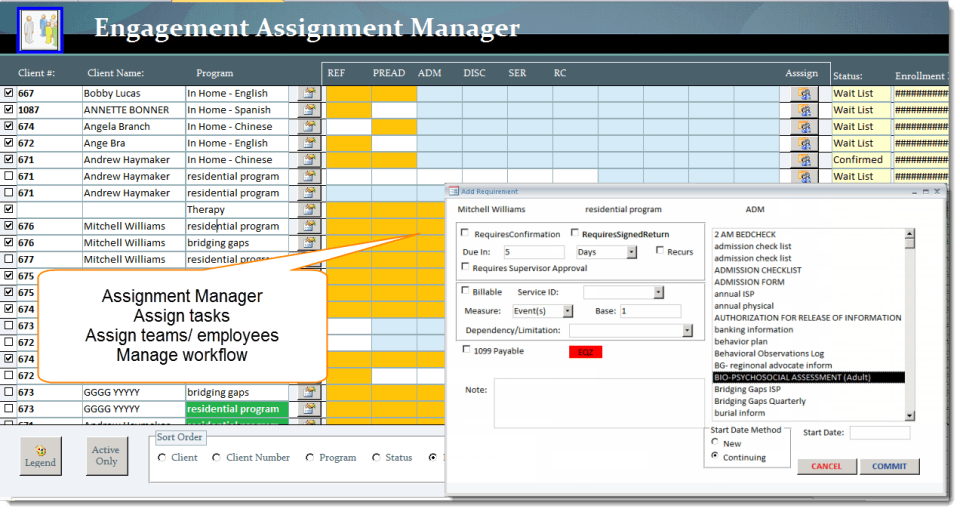Uncheck the checkbox for client 667
The height and width of the screenshot is (512, 960).
pyautogui.click(x=9, y=92)
